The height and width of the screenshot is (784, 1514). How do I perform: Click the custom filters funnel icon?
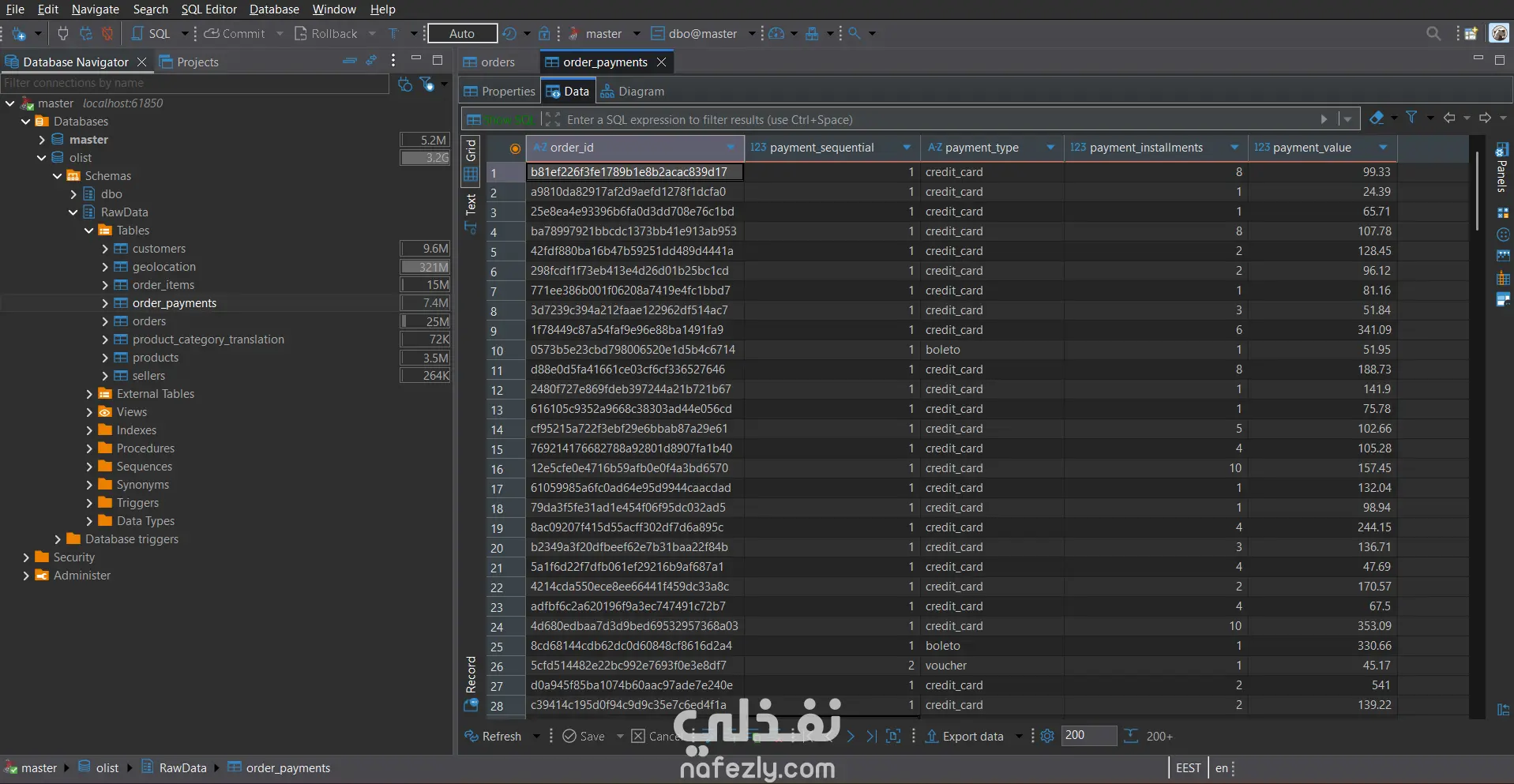click(1411, 118)
